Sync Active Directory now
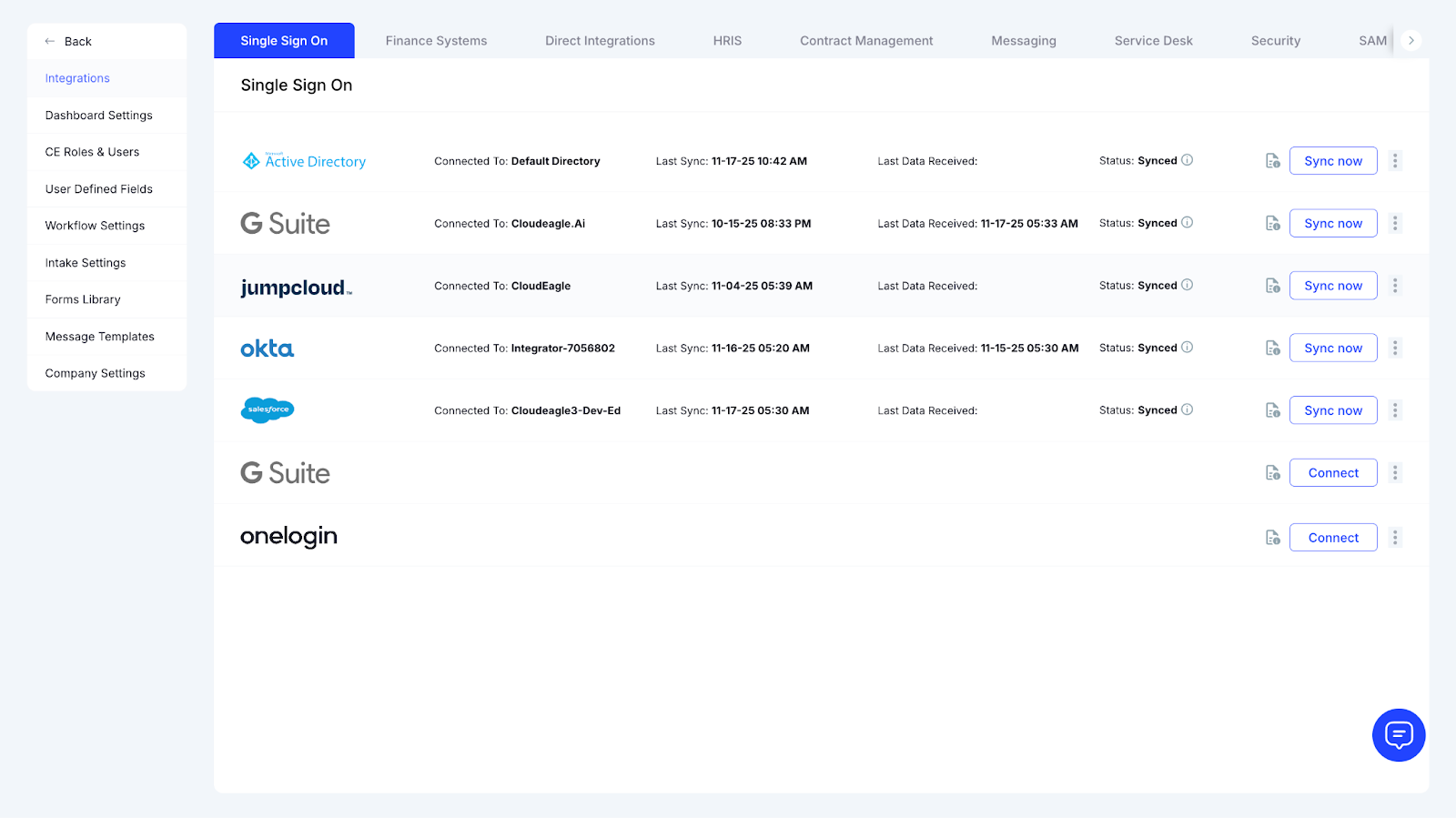The height and width of the screenshot is (818, 1456). (1333, 161)
